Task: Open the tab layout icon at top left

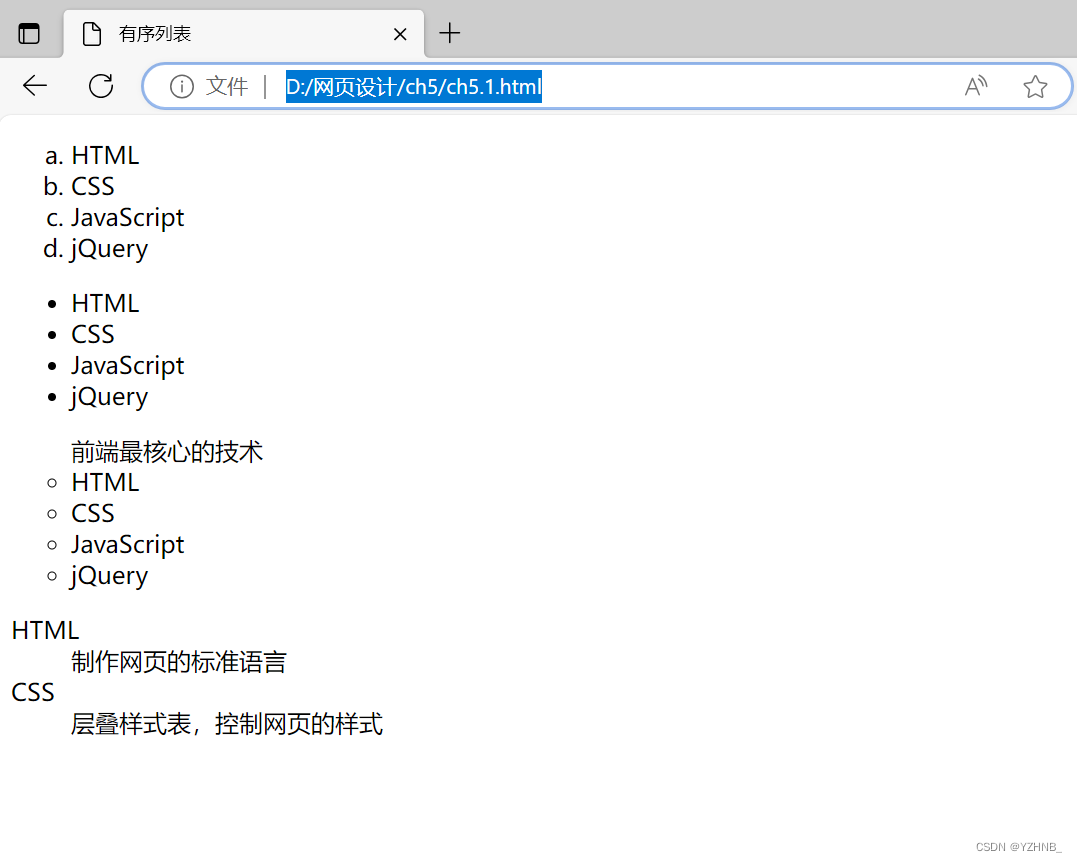Action: coord(30,33)
